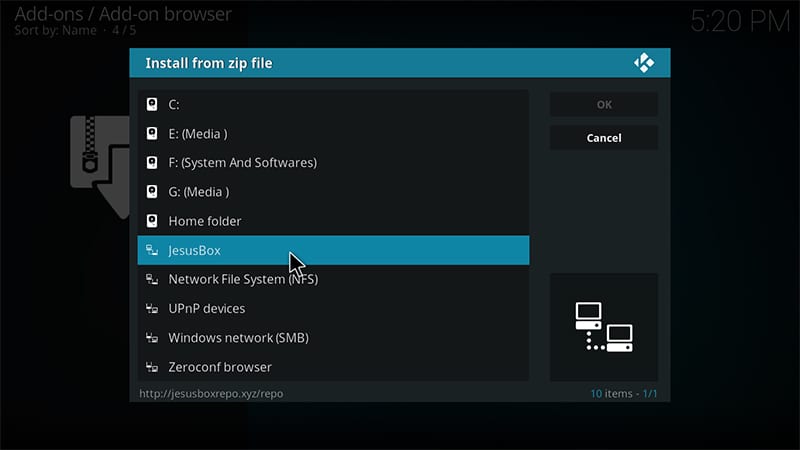Click the Home folder icon
The height and width of the screenshot is (450, 800).
[152, 221]
